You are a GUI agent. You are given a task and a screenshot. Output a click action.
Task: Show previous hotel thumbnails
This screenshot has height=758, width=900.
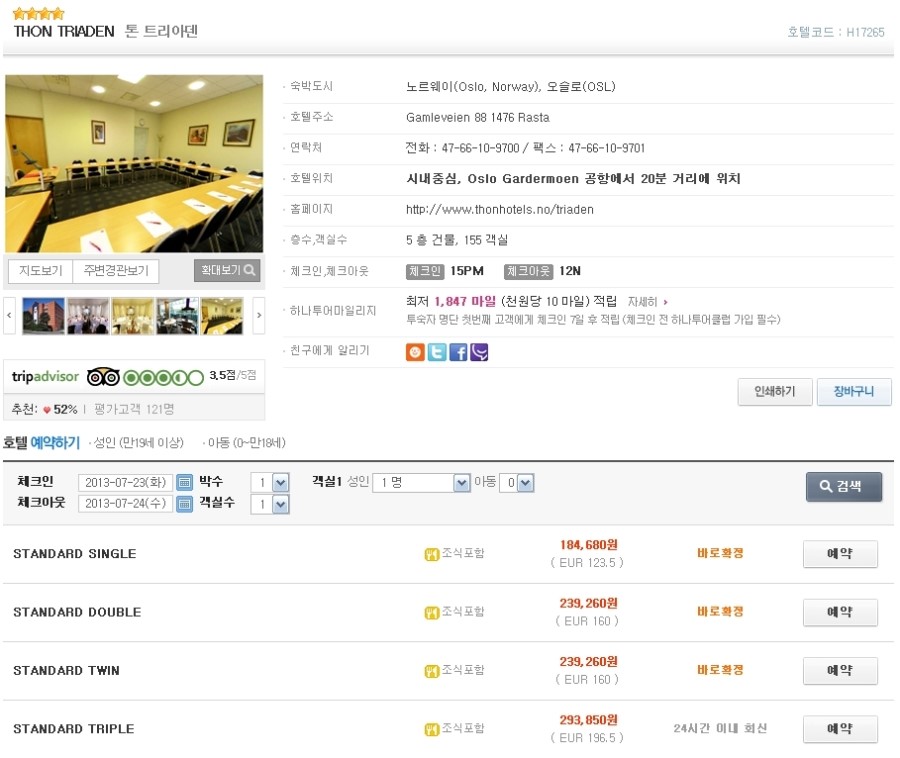click(x=9, y=315)
